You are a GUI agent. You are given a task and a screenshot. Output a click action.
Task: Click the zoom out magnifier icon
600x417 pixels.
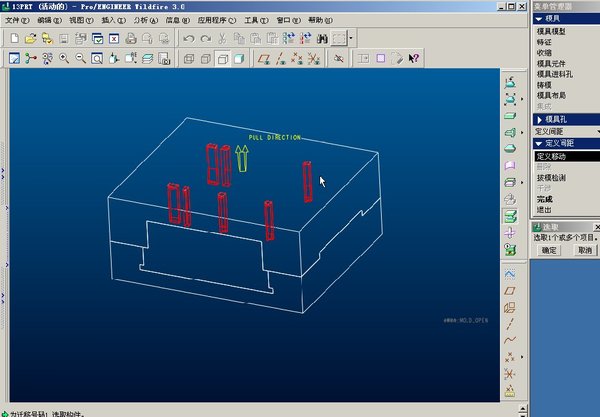(x=80, y=58)
